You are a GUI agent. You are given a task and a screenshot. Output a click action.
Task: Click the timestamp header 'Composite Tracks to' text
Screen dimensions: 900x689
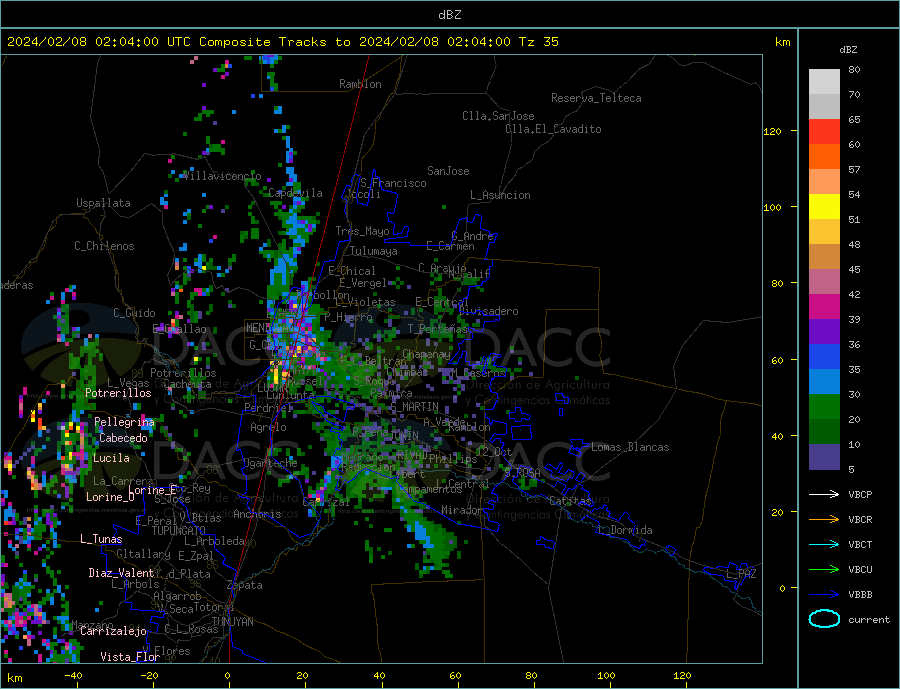(x=275, y=41)
